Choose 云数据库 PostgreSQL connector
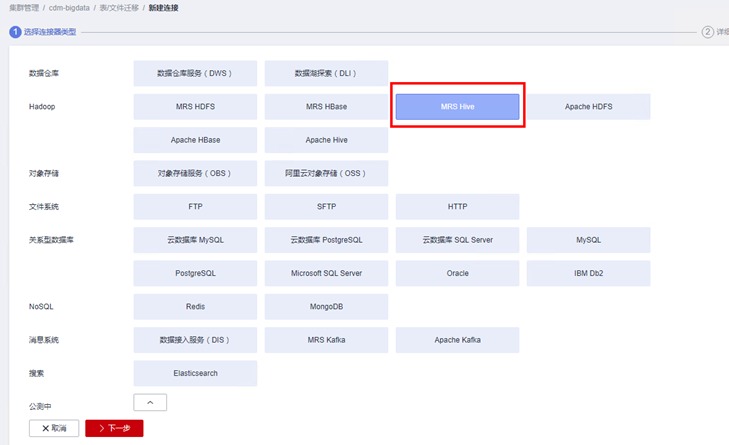Image resolution: width=729 pixels, height=445 pixels. click(326, 240)
